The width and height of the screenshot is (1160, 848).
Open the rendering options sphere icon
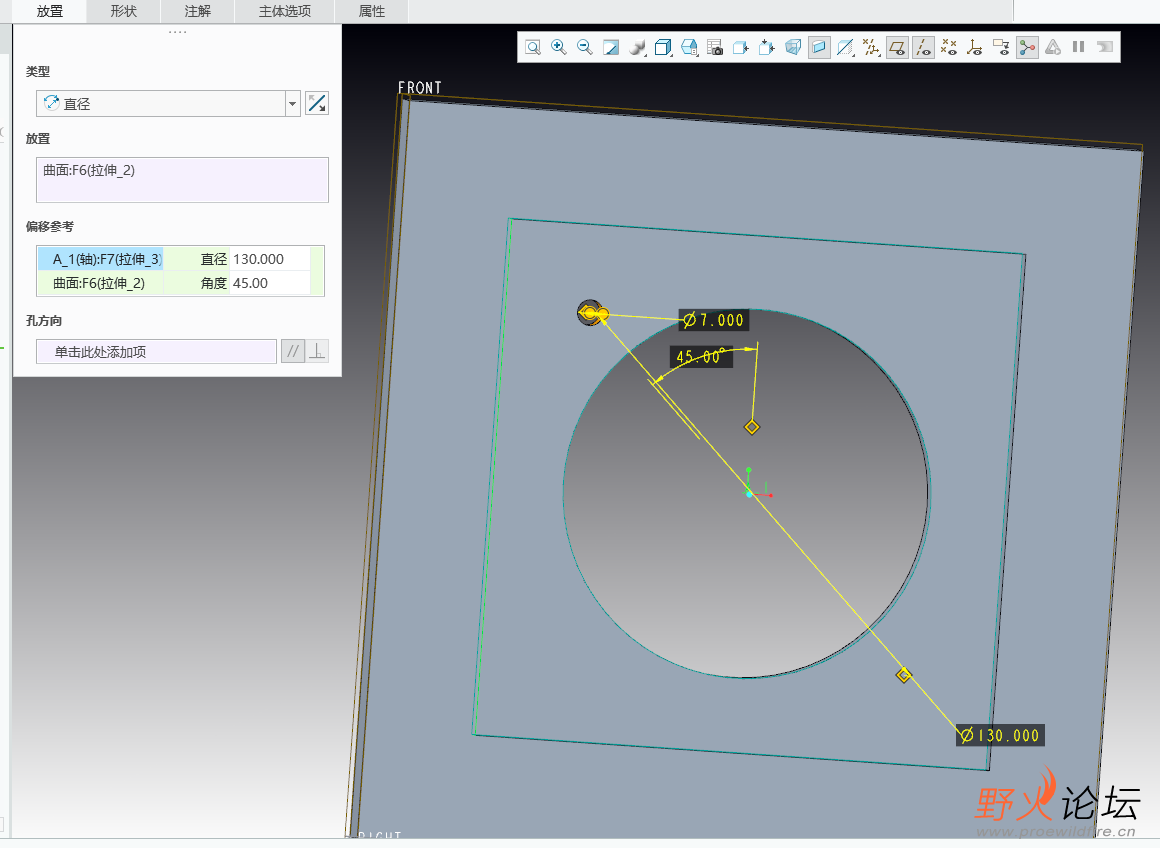click(637, 47)
